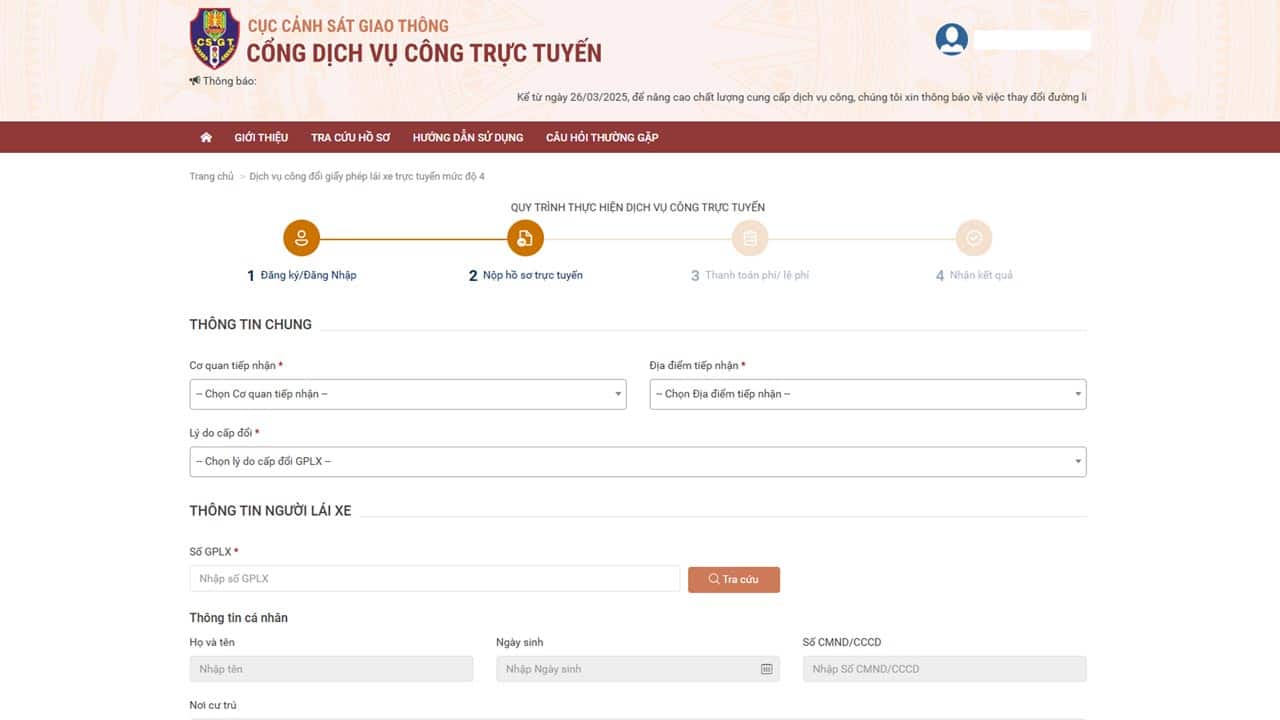Image resolution: width=1280 pixels, height=720 pixels.
Task: Expand the Địa điểm tiếp nhận dropdown
Action: (x=868, y=394)
